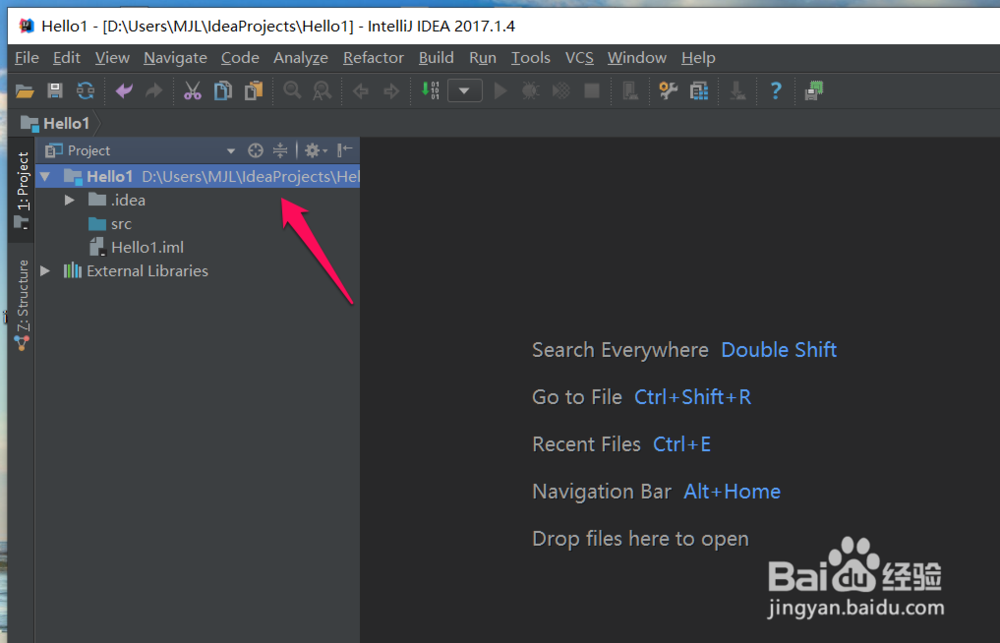The height and width of the screenshot is (643, 1000).
Task: Open the Run menu
Action: [x=482, y=58]
